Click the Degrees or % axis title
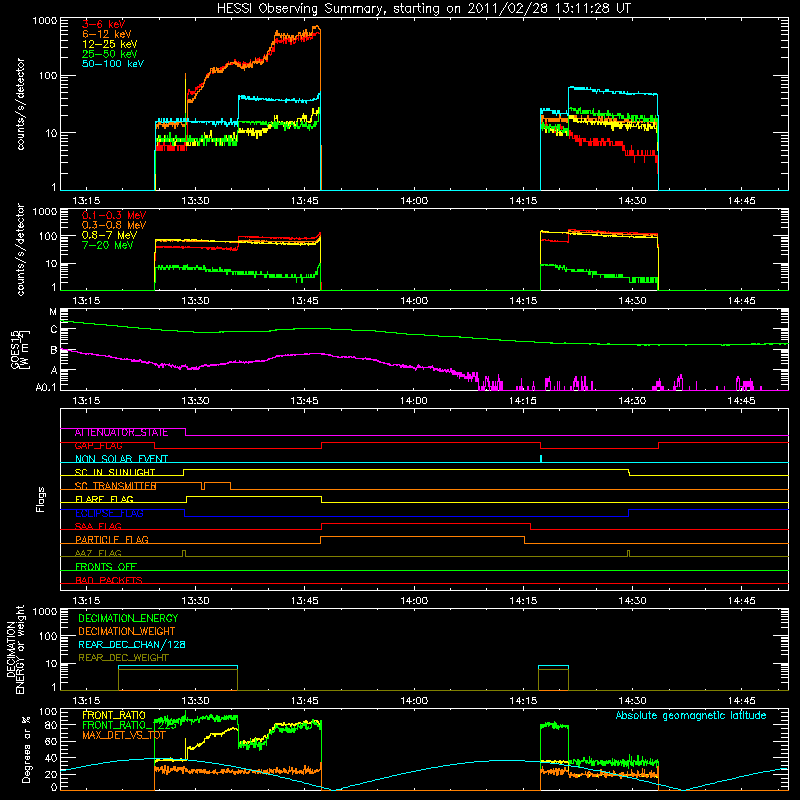The height and width of the screenshot is (800, 800). (26, 749)
